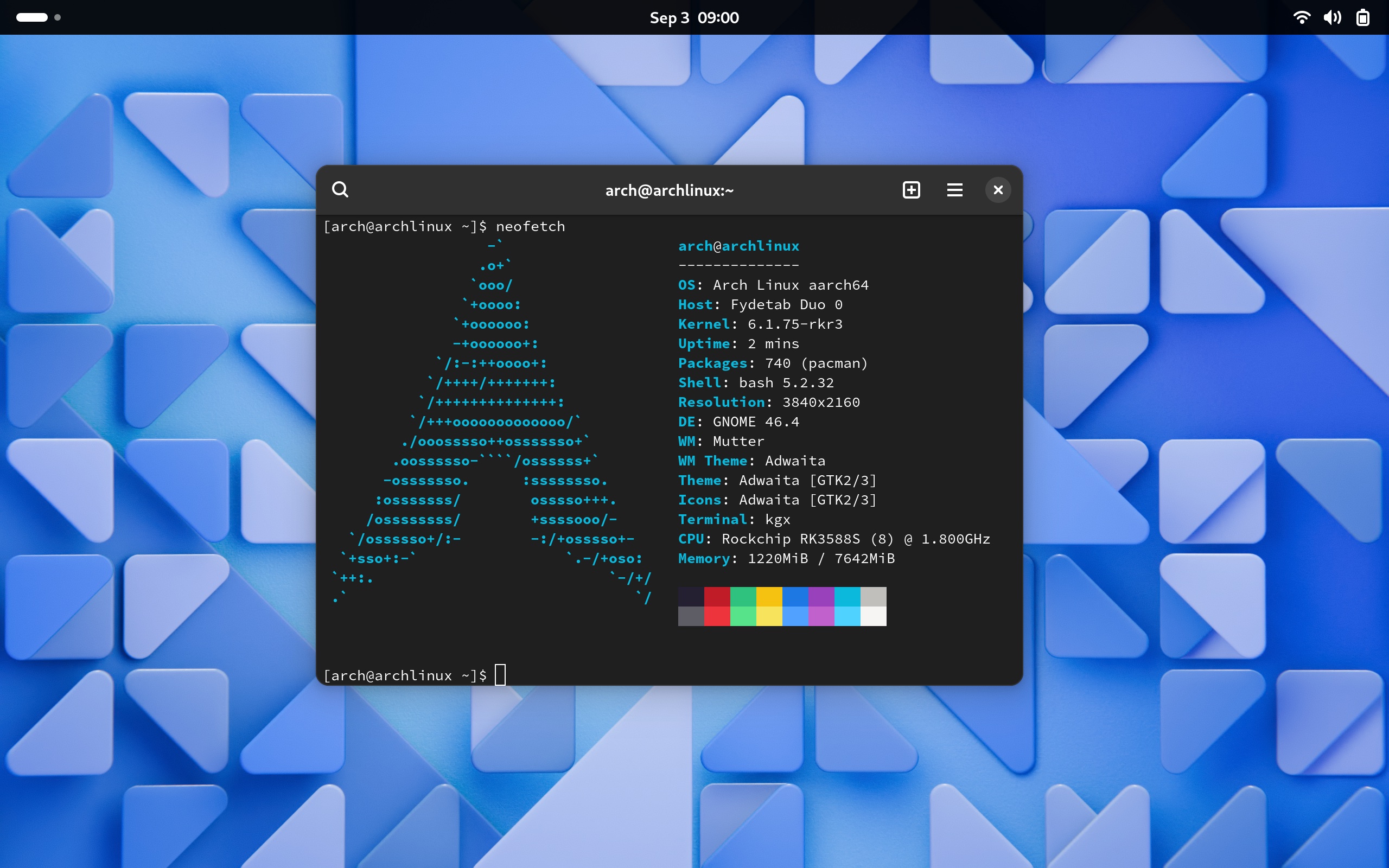Close the terminal window

pos(997,189)
